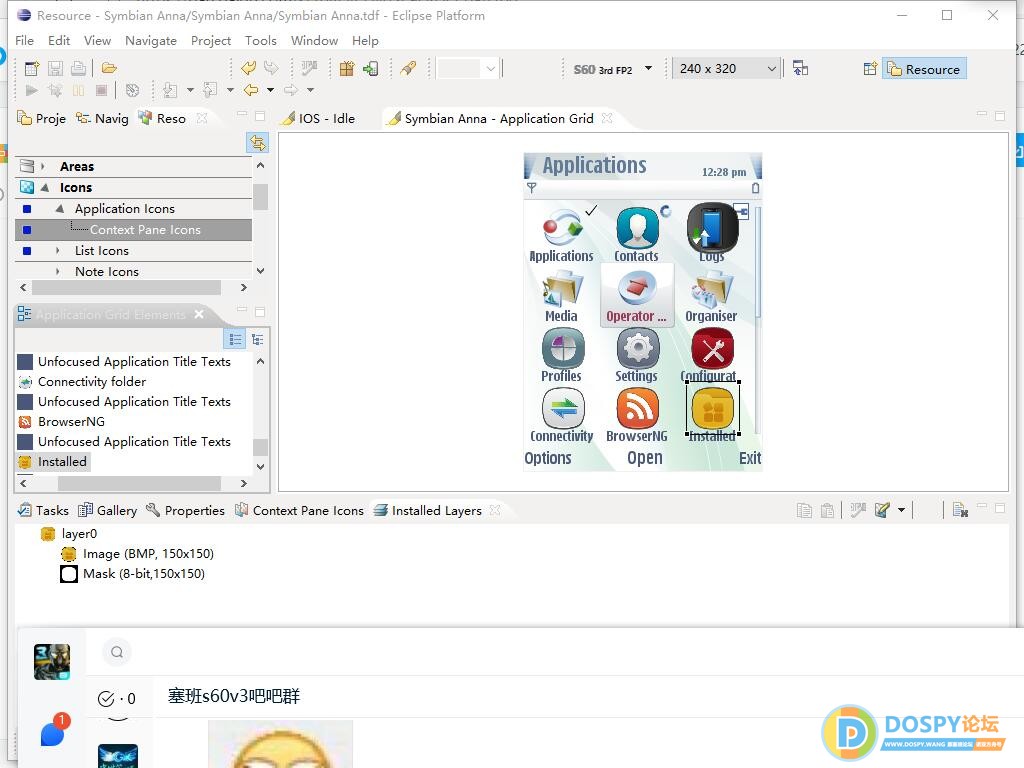Image resolution: width=1024 pixels, height=768 pixels.
Task: Open the S60 3rd FP2 platform dropdown
Action: pos(648,68)
